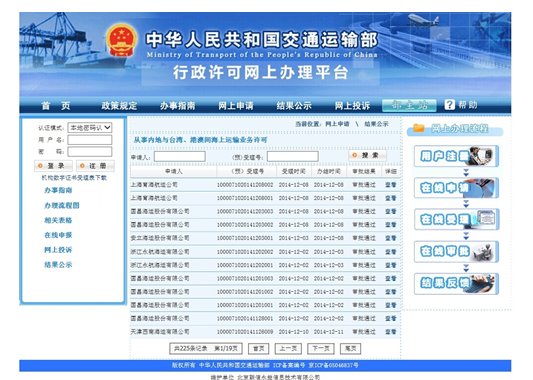Viewport: 533px width, 380px height.
Task: Click the 受理时间 column header
Action: click(294, 171)
